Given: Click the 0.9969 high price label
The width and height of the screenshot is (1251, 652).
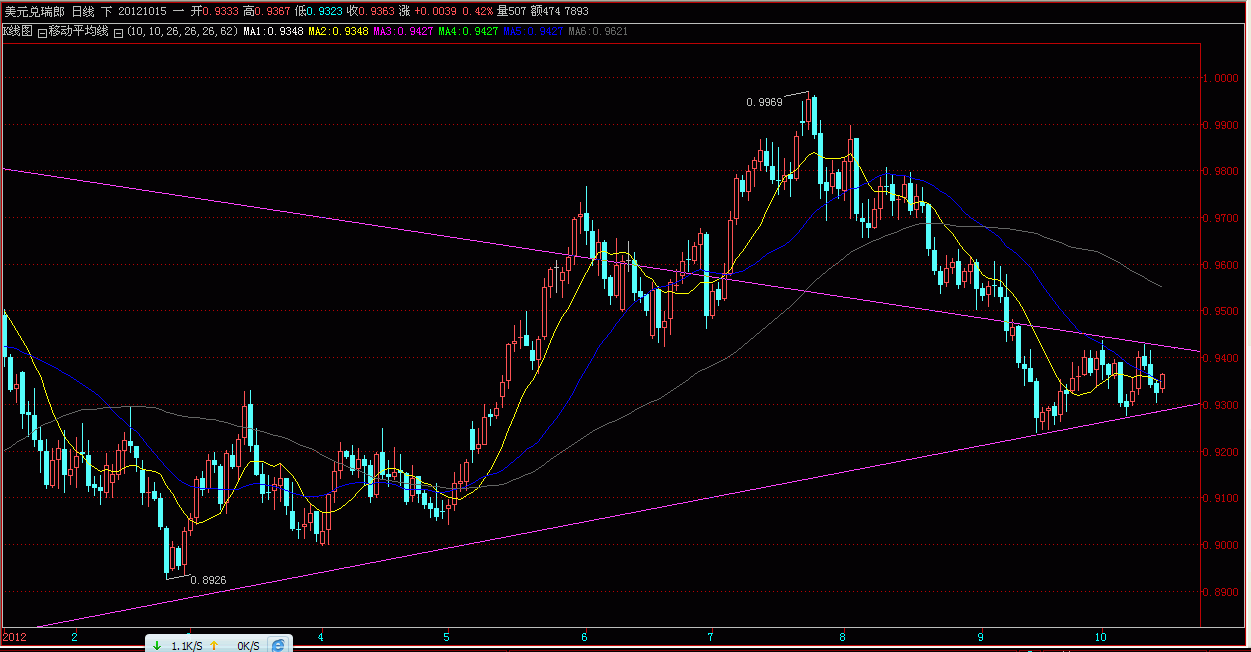Looking at the screenshot, I should coord(765,102).
